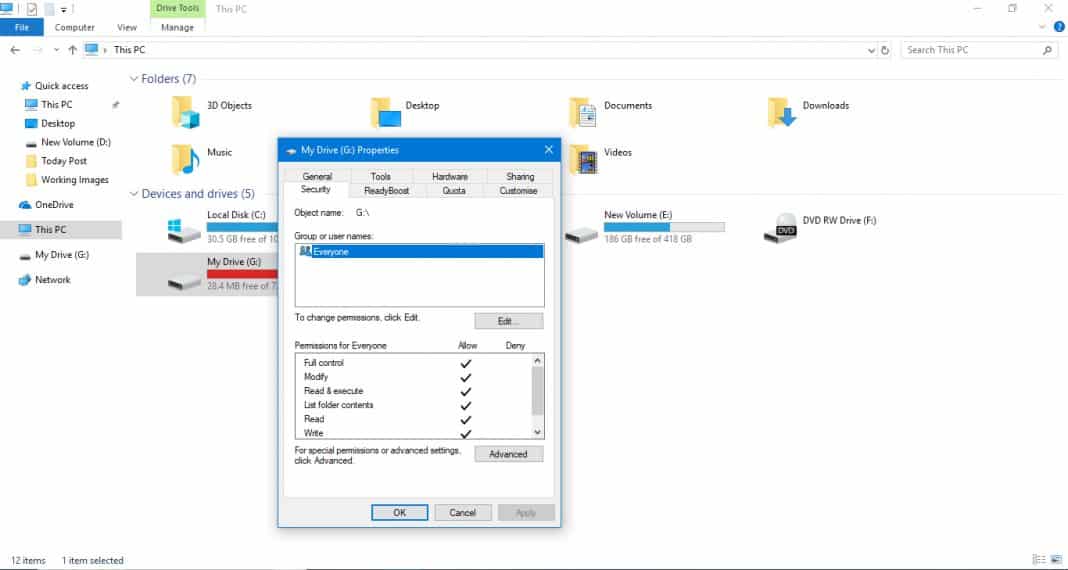Cancel the Properties dialog
Image resolution: width=1068 pixels, height=570 pixels.
coord(462,513)
